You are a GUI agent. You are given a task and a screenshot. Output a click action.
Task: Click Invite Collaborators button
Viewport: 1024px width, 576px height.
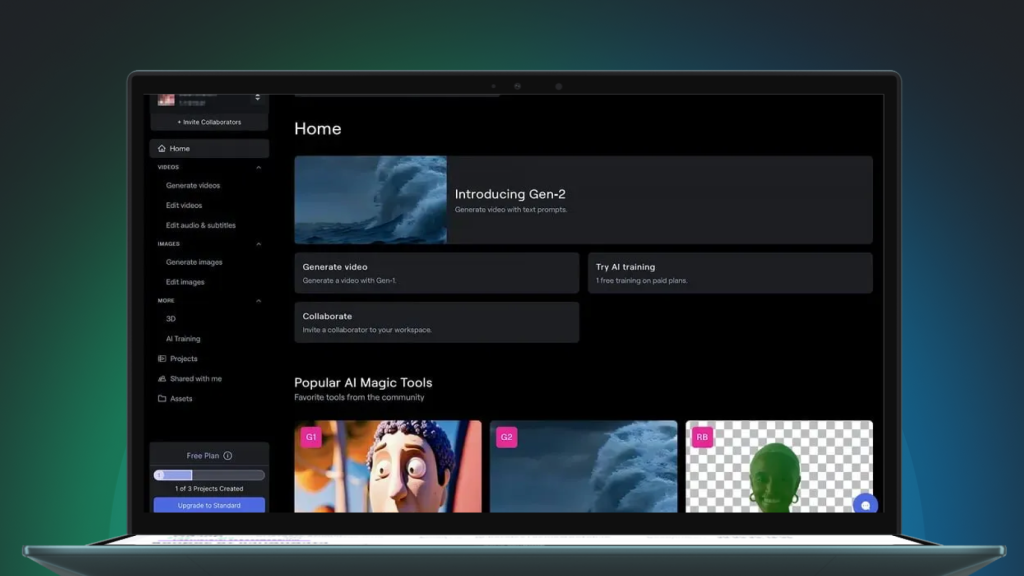click(209, 122)
